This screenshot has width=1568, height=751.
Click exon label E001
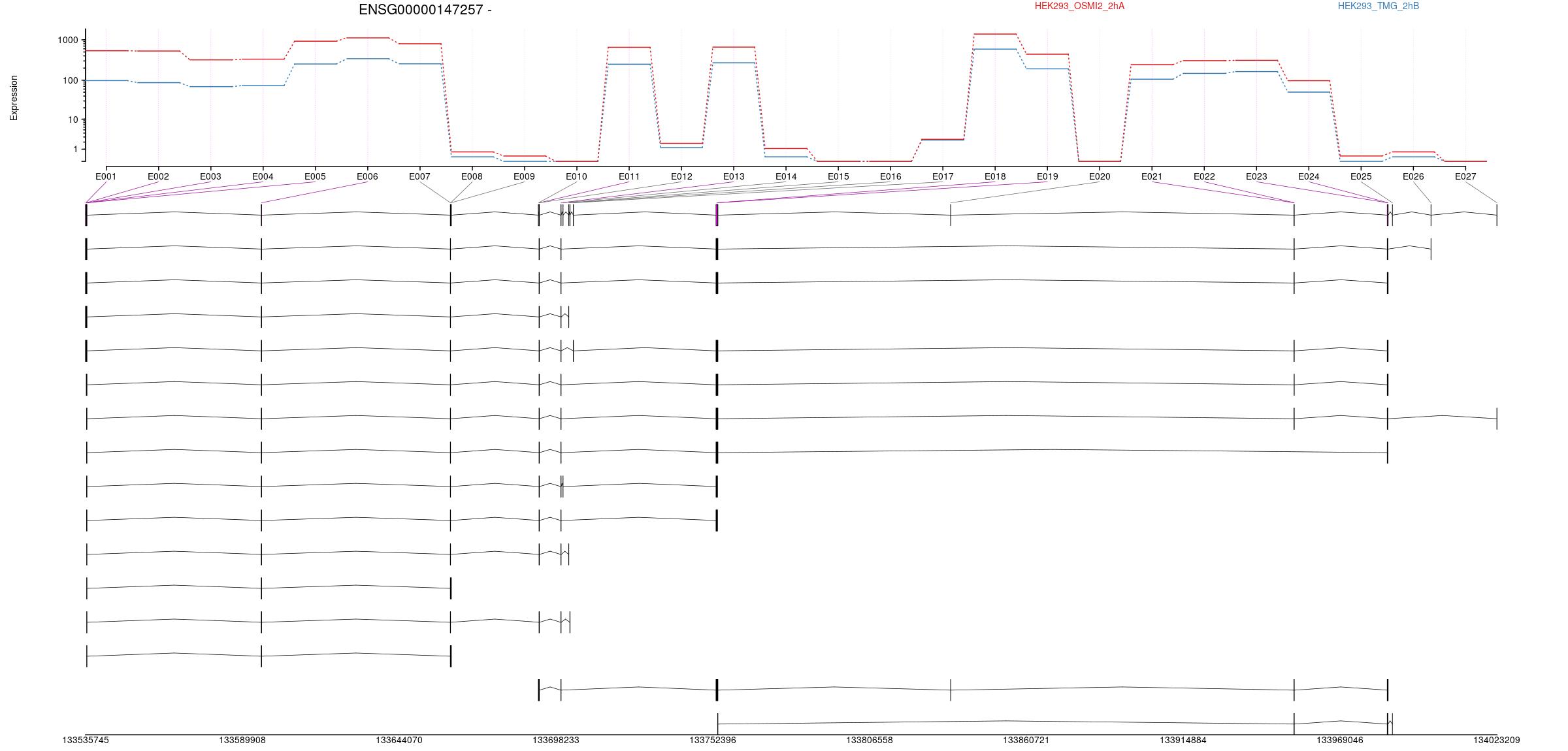[106, 176]
